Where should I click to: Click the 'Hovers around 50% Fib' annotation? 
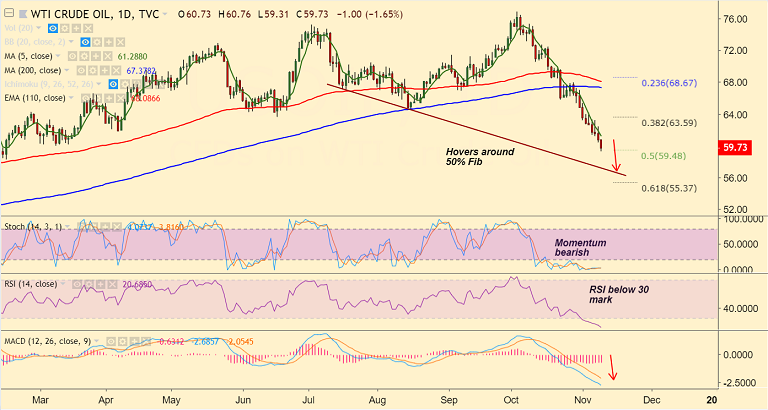click(x=480, y=157)
